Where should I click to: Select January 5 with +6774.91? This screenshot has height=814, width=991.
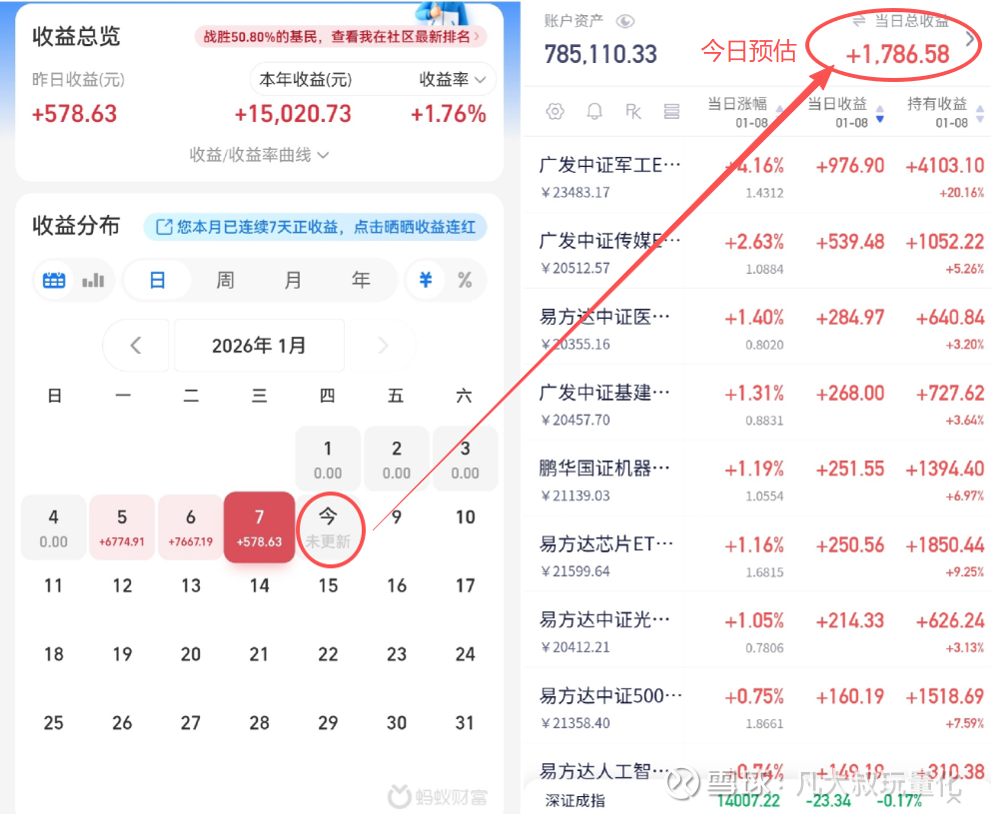[122, 527]
